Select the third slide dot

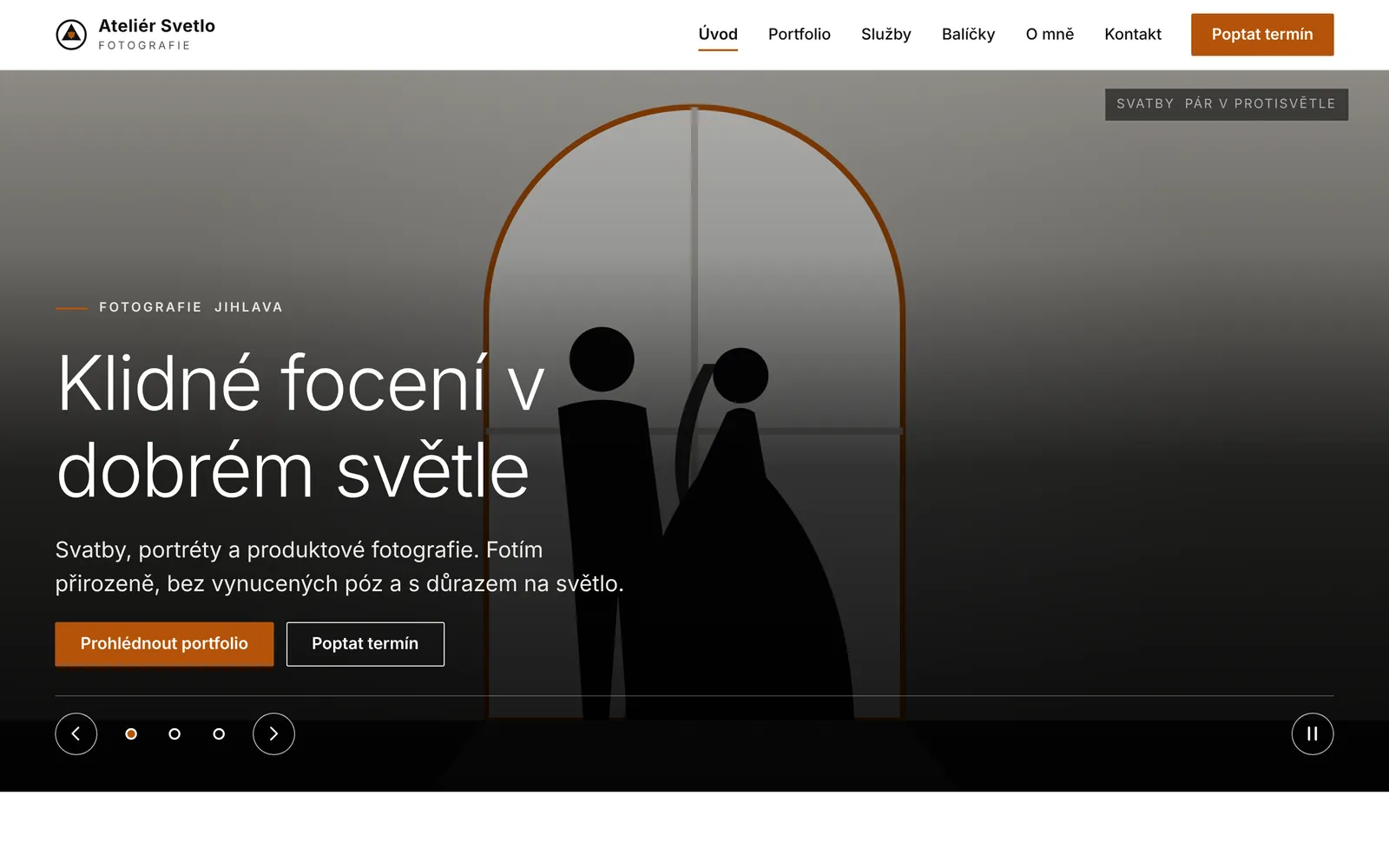point(219,734)
